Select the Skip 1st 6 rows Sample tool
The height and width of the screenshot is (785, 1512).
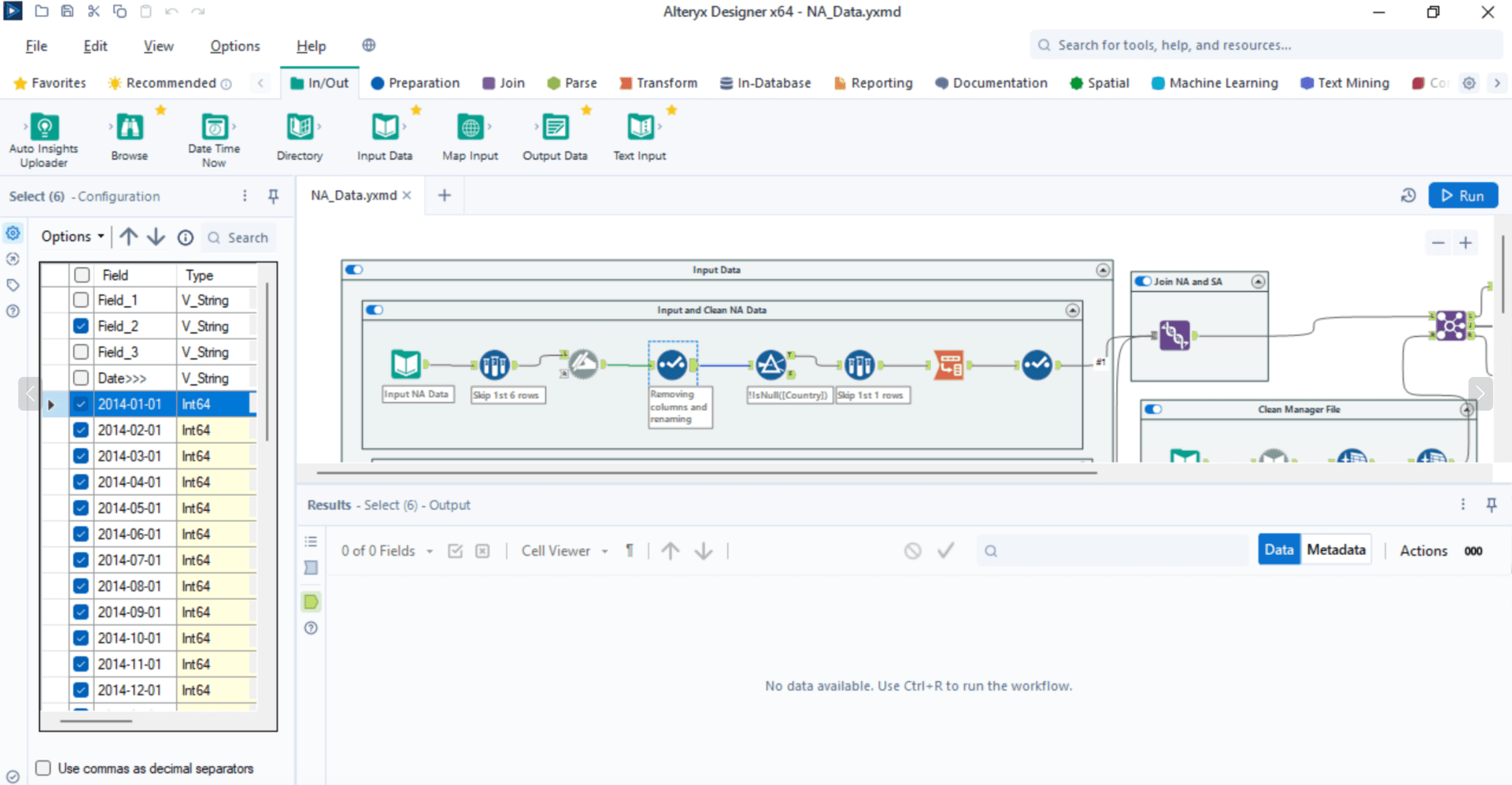[x=494, y=365]
